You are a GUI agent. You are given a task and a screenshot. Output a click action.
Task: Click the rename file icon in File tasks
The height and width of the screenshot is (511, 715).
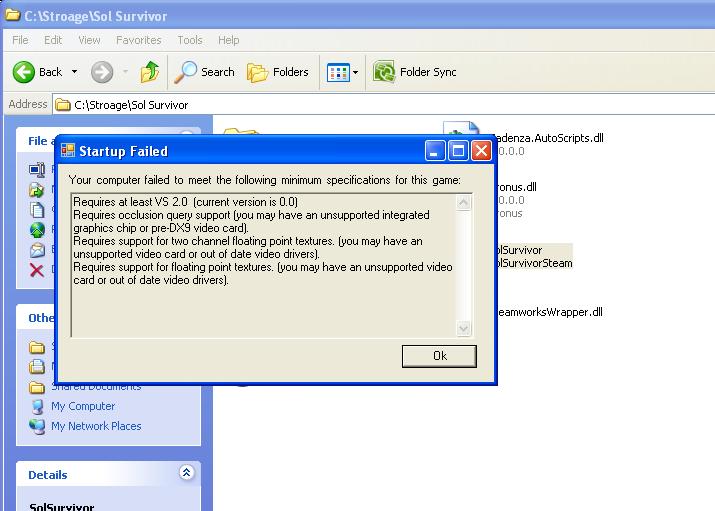37,170
